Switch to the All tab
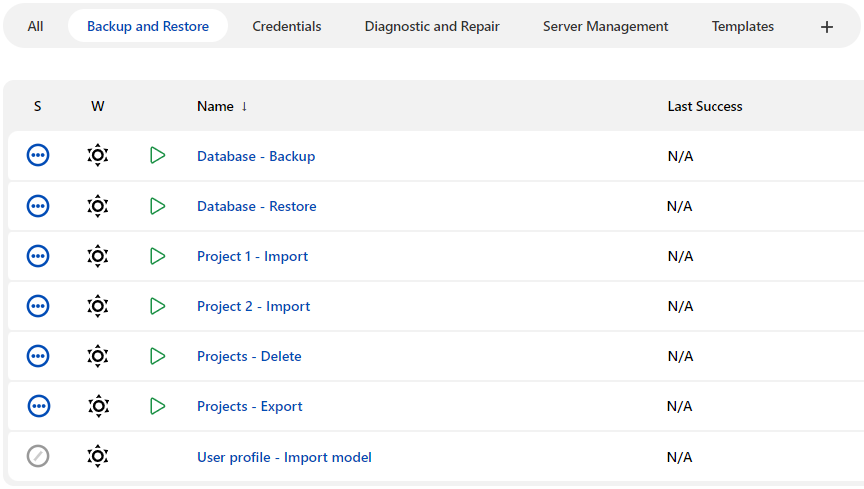The image size is (864, 489). click(x=36, y=27)
